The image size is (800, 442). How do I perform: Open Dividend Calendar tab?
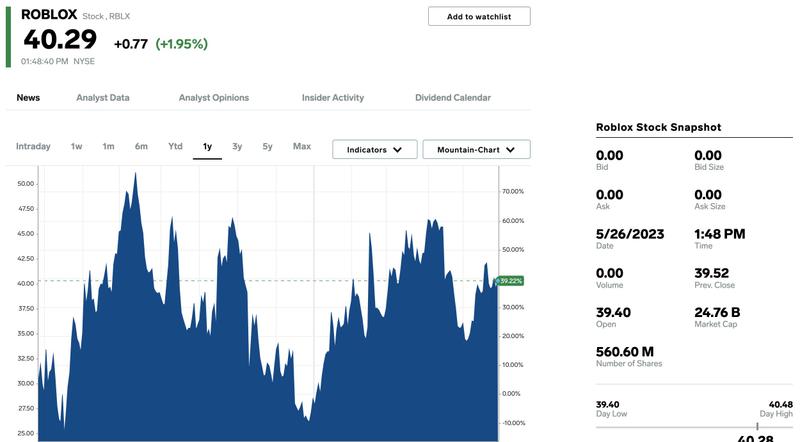[453, 97]
